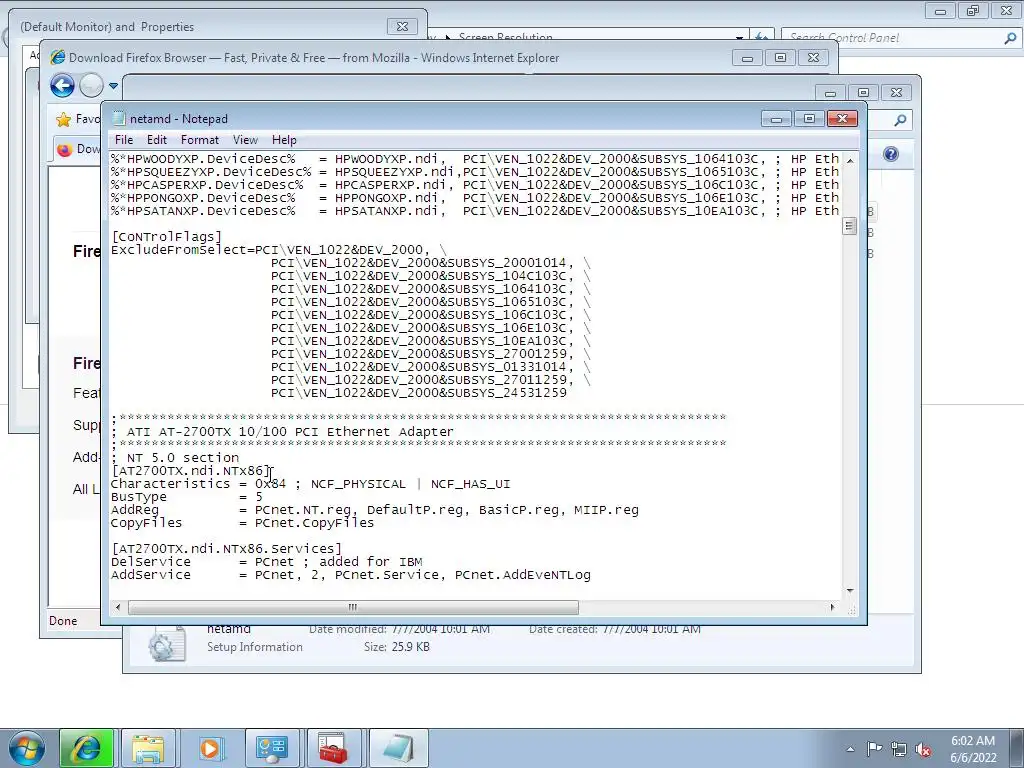Click the HPSATANXP.DeviceDesc line
The height and width of the screenshot is (768, 1024).
point(475,211)
